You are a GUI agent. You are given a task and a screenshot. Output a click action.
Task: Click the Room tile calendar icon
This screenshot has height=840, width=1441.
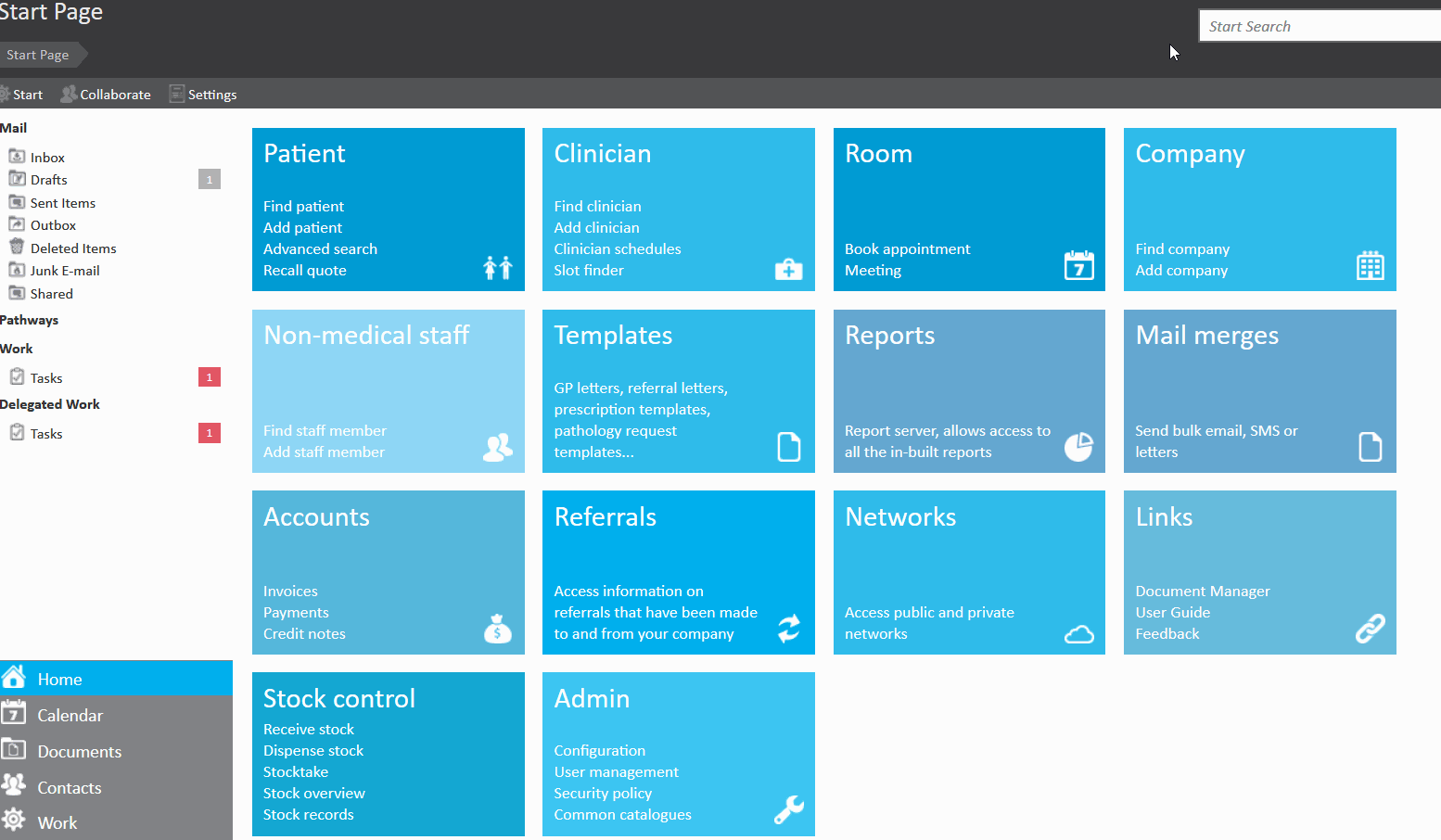[x=1078, y=266]
